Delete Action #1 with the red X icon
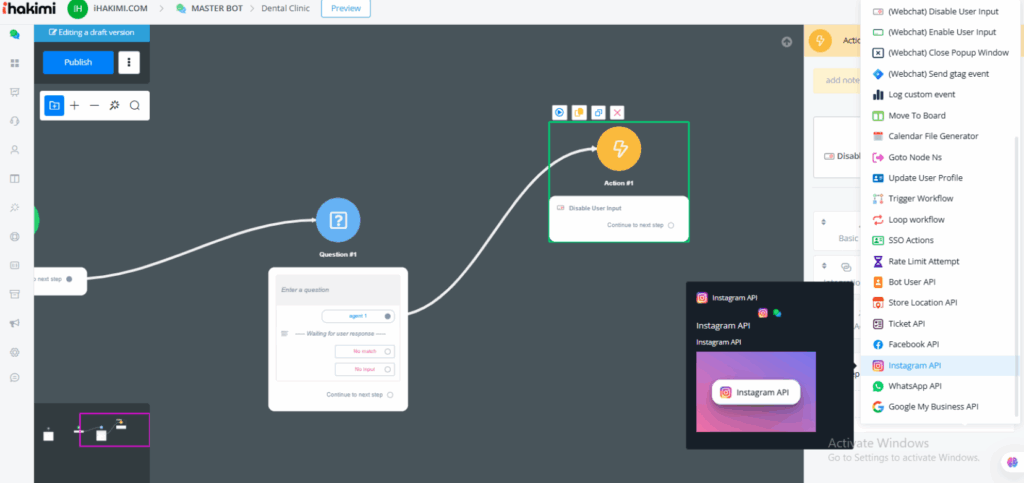The image size is (1024, 483). (618, 113)
